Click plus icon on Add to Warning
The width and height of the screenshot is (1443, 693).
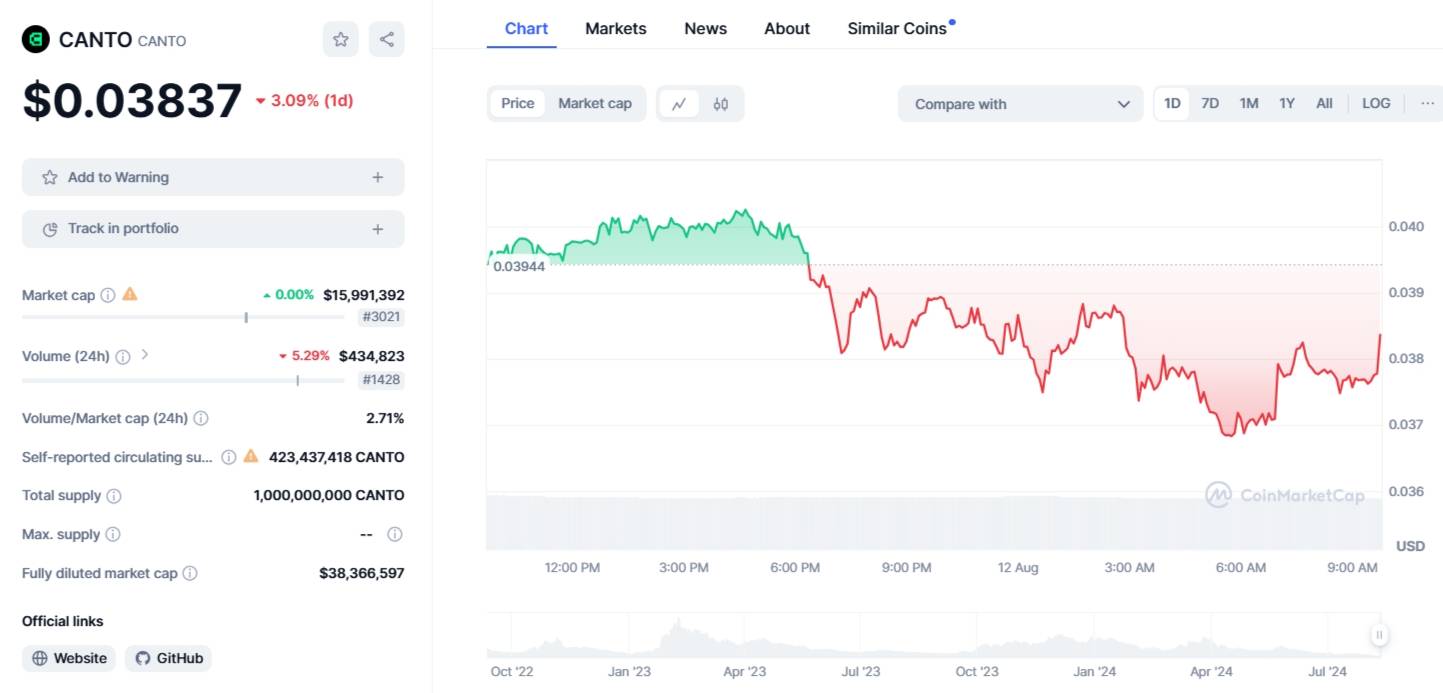(x=378, y=177)
